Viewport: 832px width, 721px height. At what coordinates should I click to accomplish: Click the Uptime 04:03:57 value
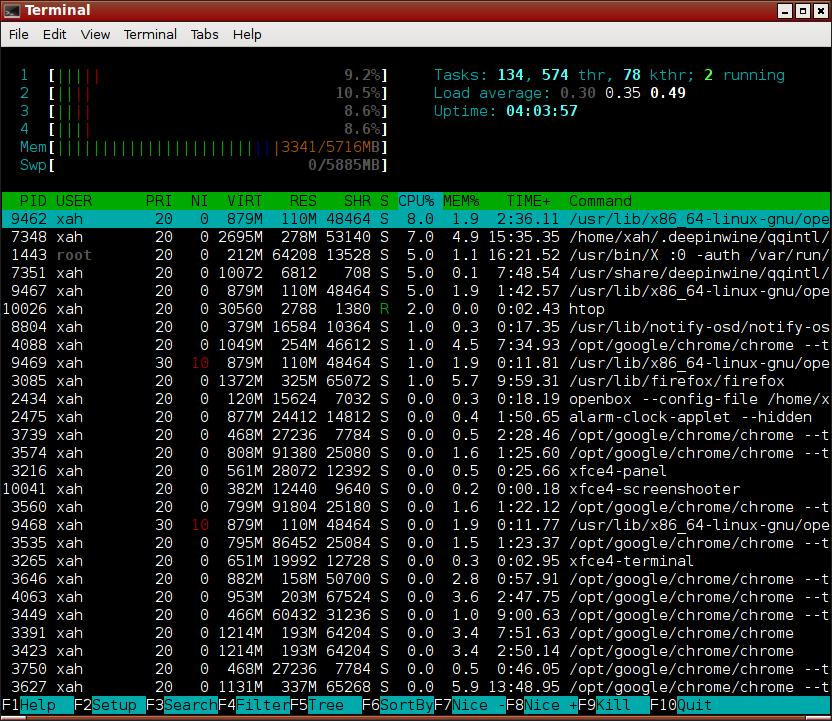(542, 111)
